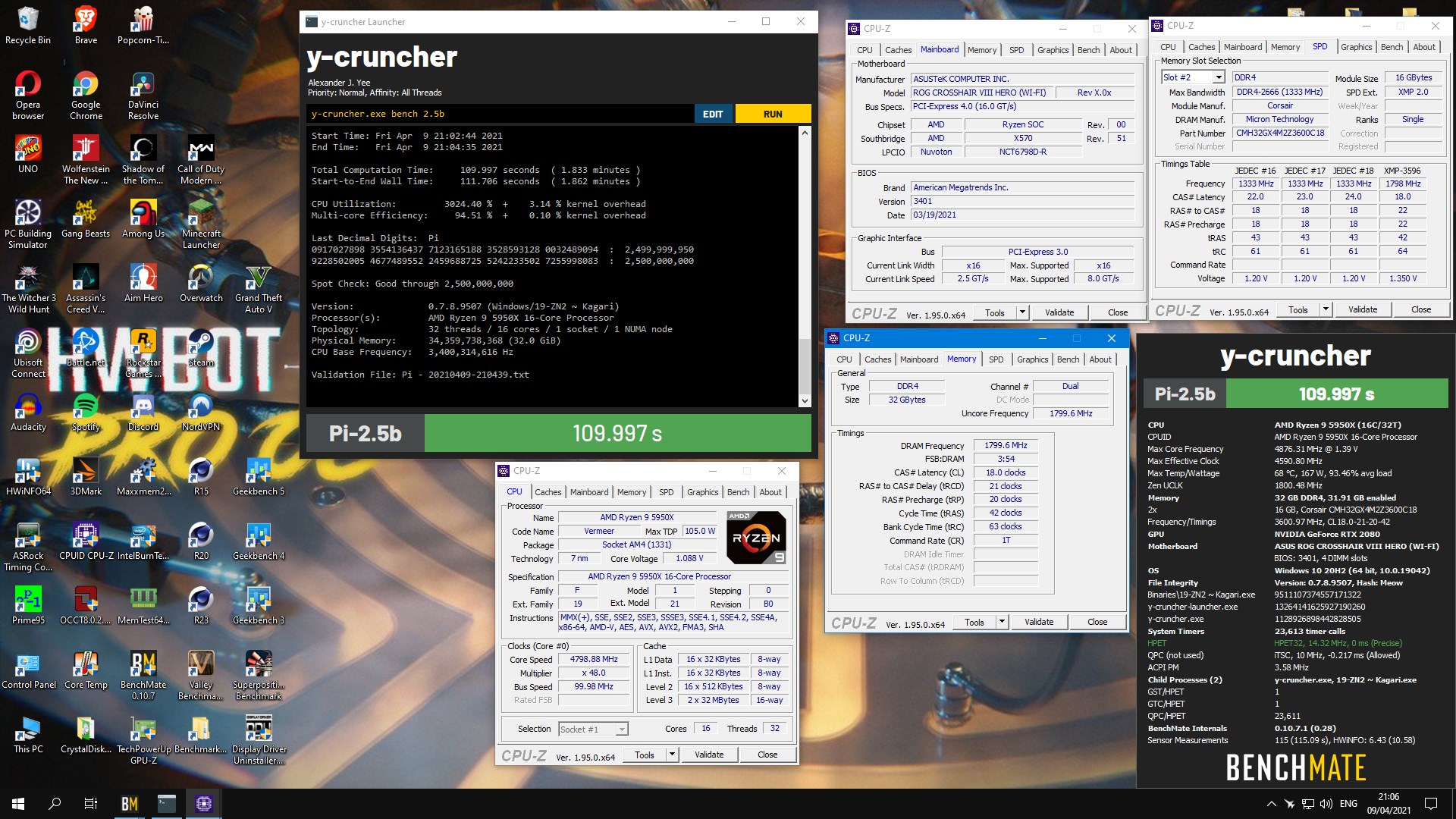Viewport: 1456px width, 819px height.
Task: Open Windows Start menu
Action: tap(18, 804)
